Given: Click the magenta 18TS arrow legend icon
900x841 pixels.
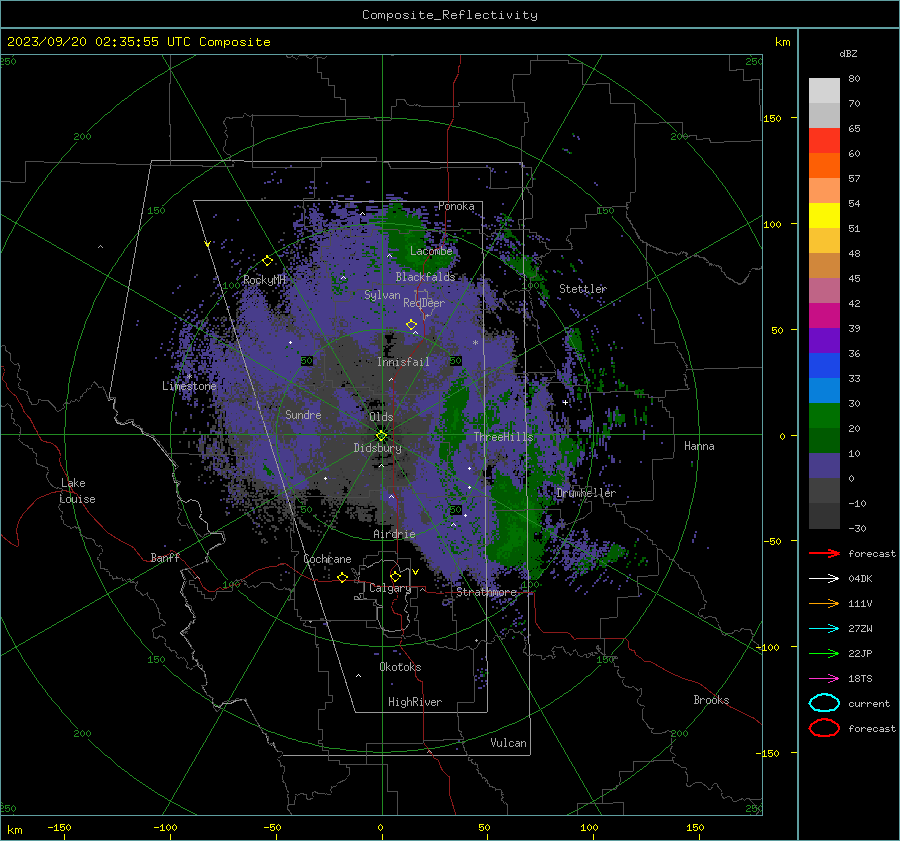Looking at the screenshot, I should [824, 679].
